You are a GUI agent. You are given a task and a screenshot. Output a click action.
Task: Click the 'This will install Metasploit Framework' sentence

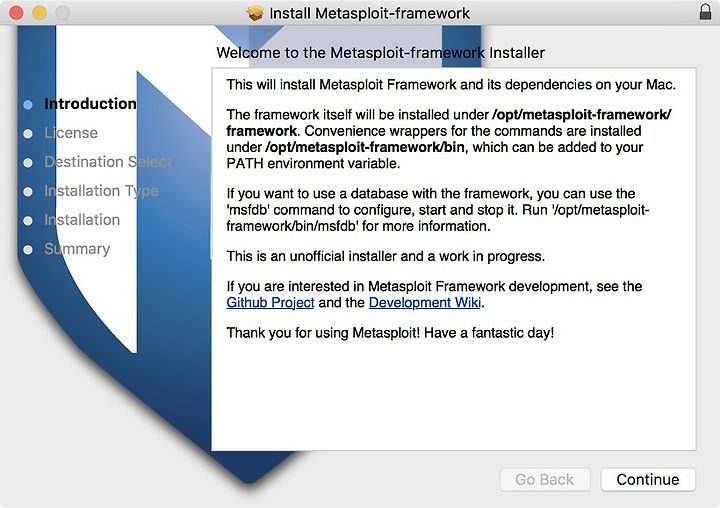tap(451, 85)
